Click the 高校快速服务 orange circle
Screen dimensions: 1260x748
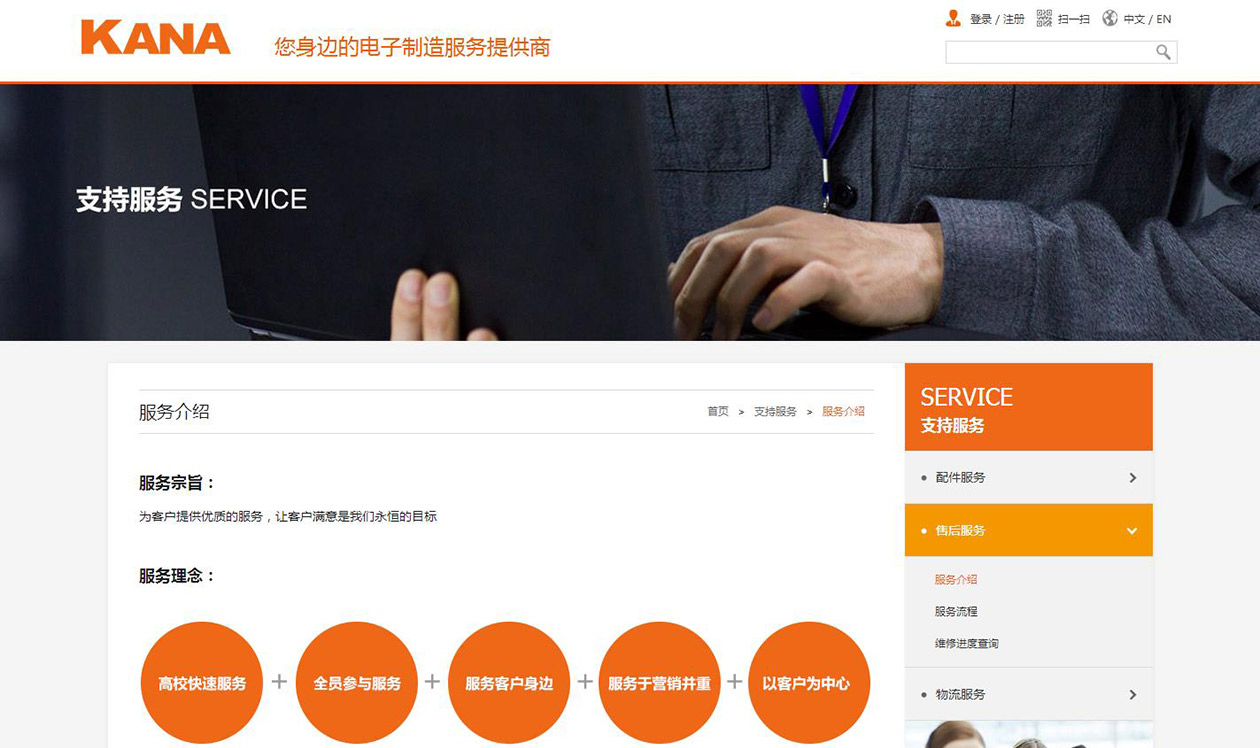pyautogui.click(x=202, y=683)
